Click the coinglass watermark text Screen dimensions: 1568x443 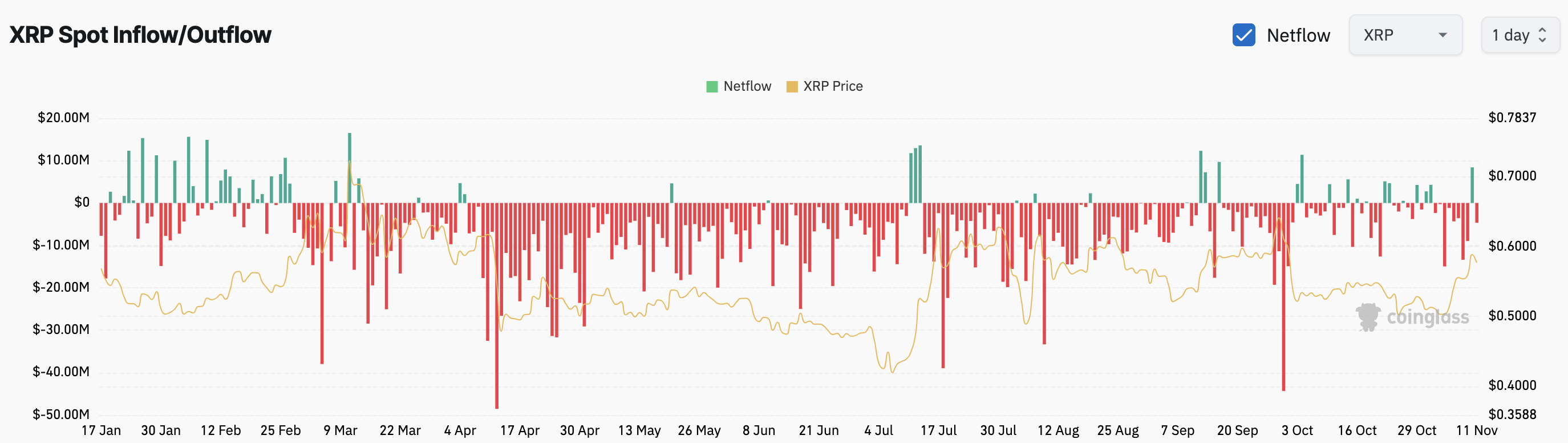point(1427,317)
